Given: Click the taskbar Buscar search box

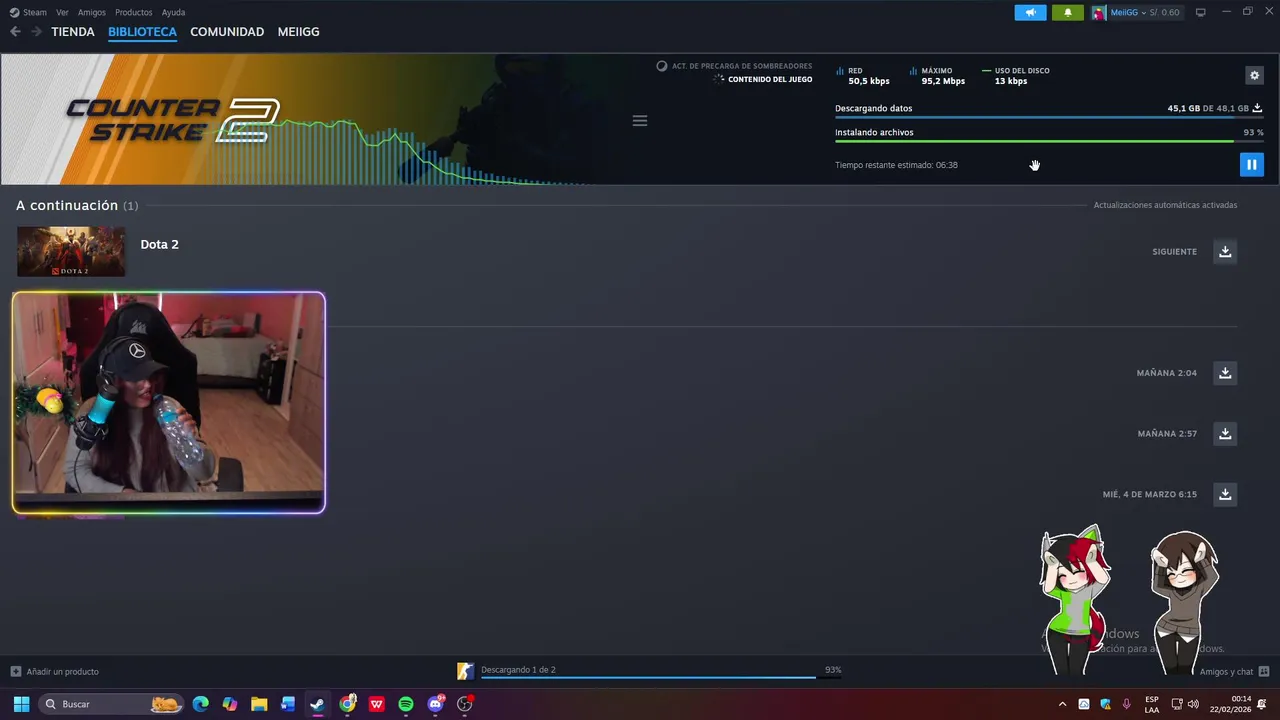Looking at the screenshot, I should (111, 704).
